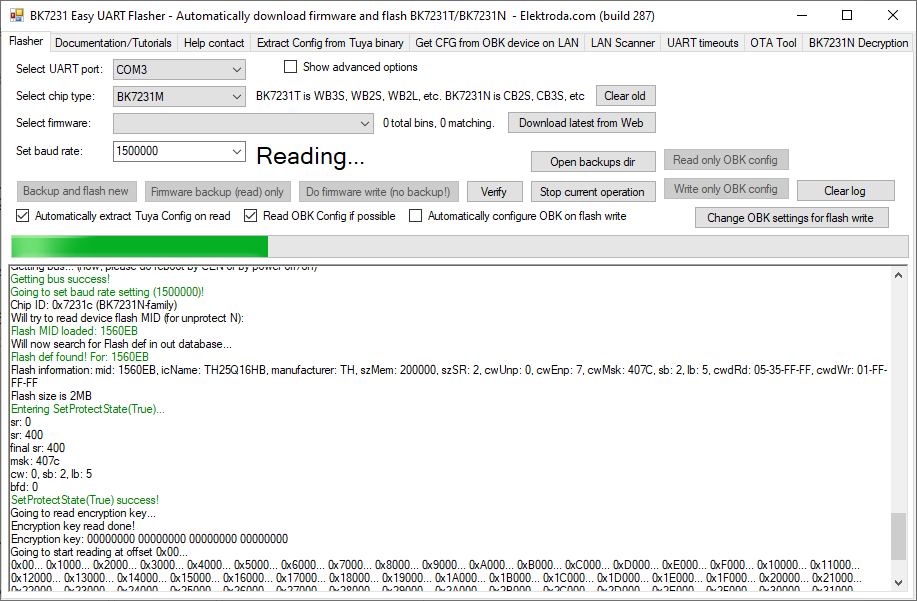
Task: Select the Flasher tab
Action: point(26,41)
